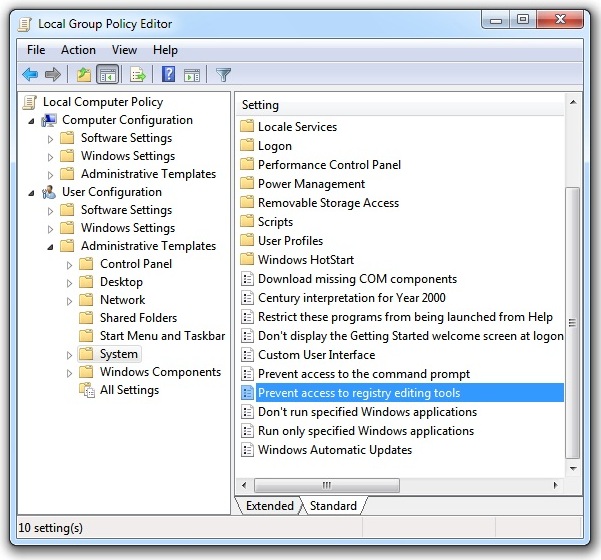
Task: Click the Forward arrow toolbar icon
Action: tap(53, 75)
